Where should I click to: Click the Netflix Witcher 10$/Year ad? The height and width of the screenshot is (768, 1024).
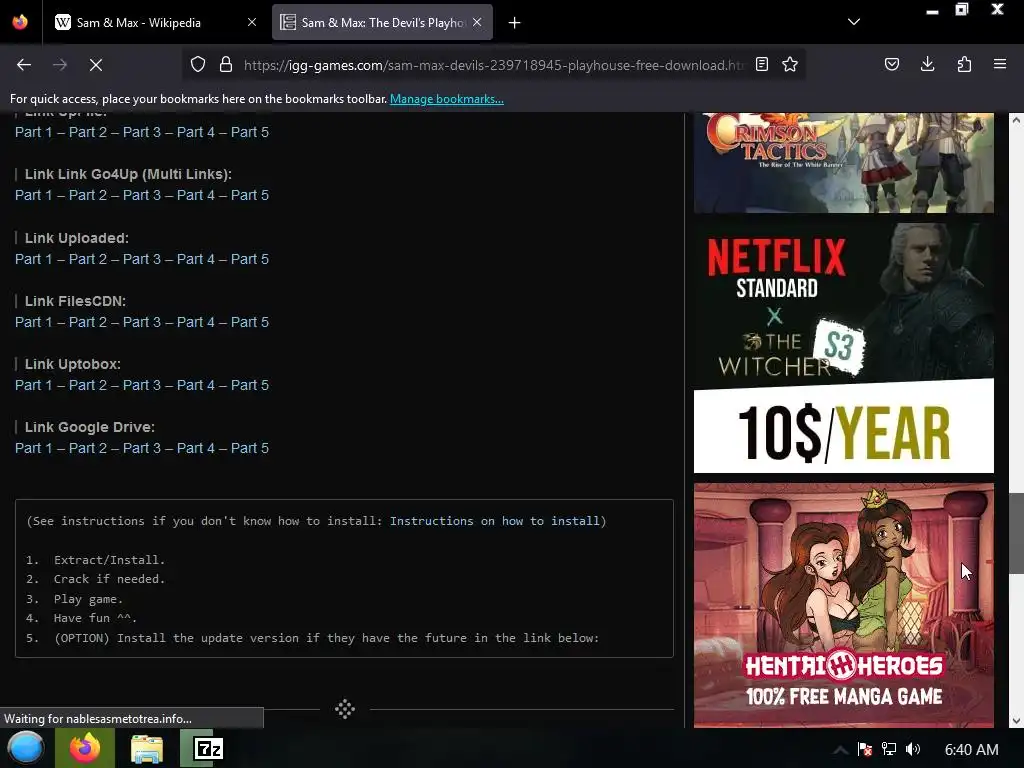844,348
